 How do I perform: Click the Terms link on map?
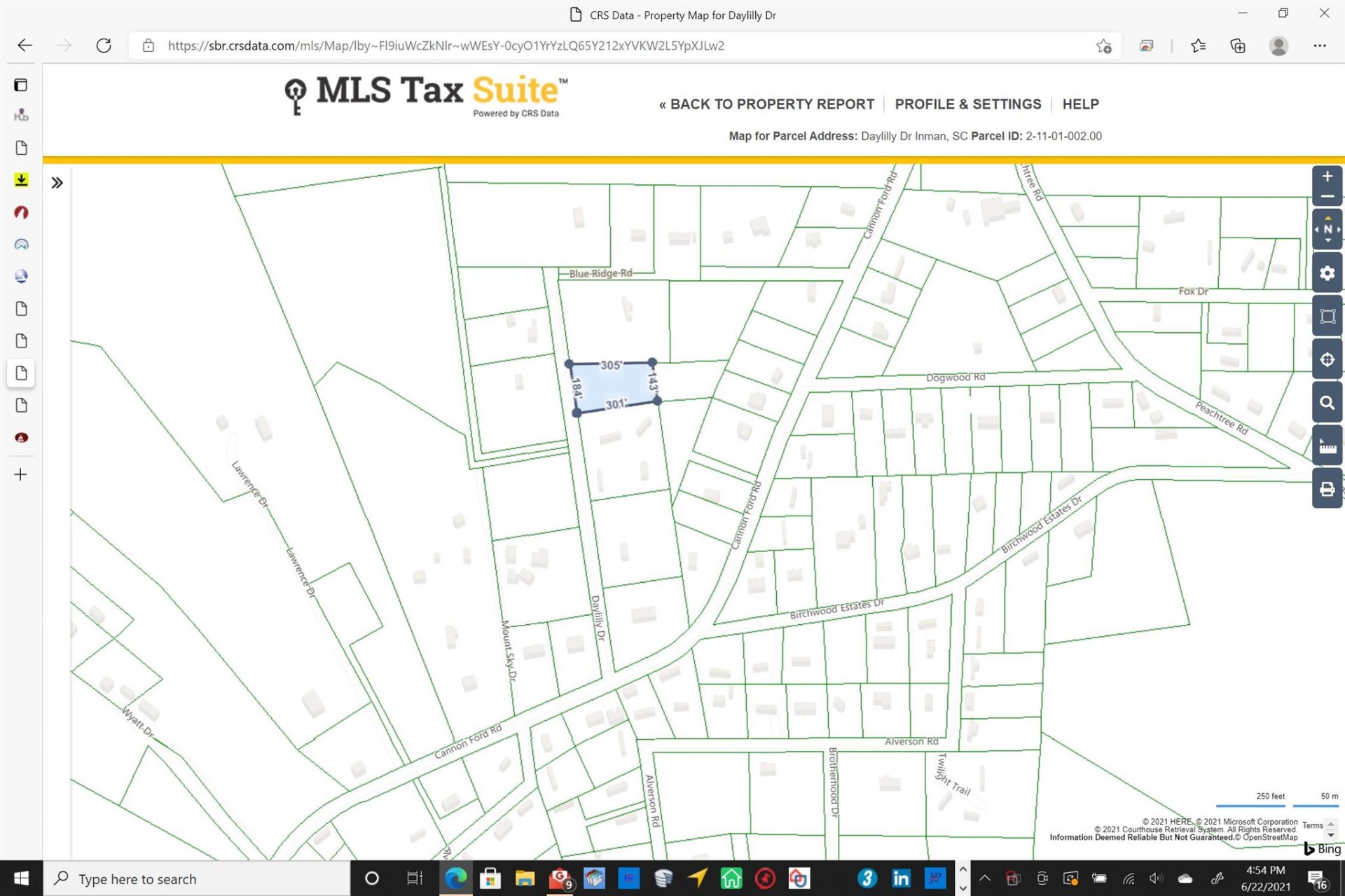(x=1312, y=825)
